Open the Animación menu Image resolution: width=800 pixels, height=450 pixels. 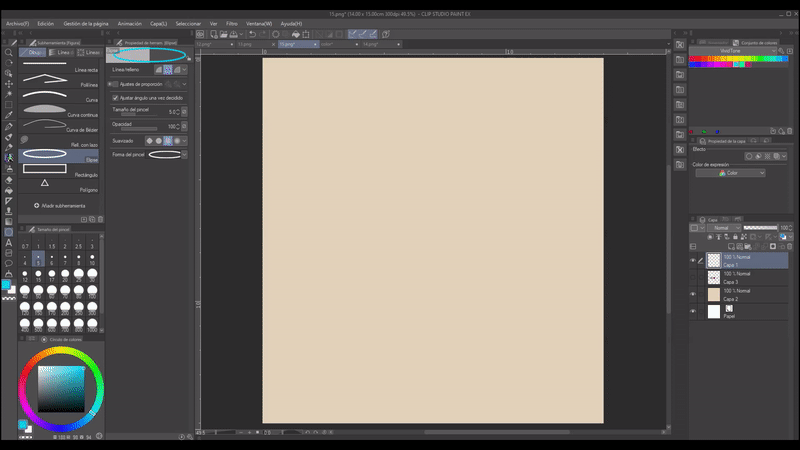[x=129, y=22]
